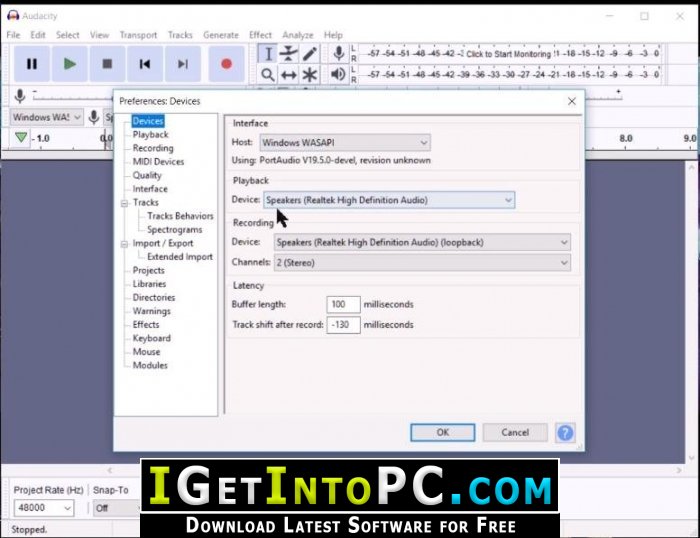
Task: Click the green playhead triangle on timeline
Action: [21, 137]
